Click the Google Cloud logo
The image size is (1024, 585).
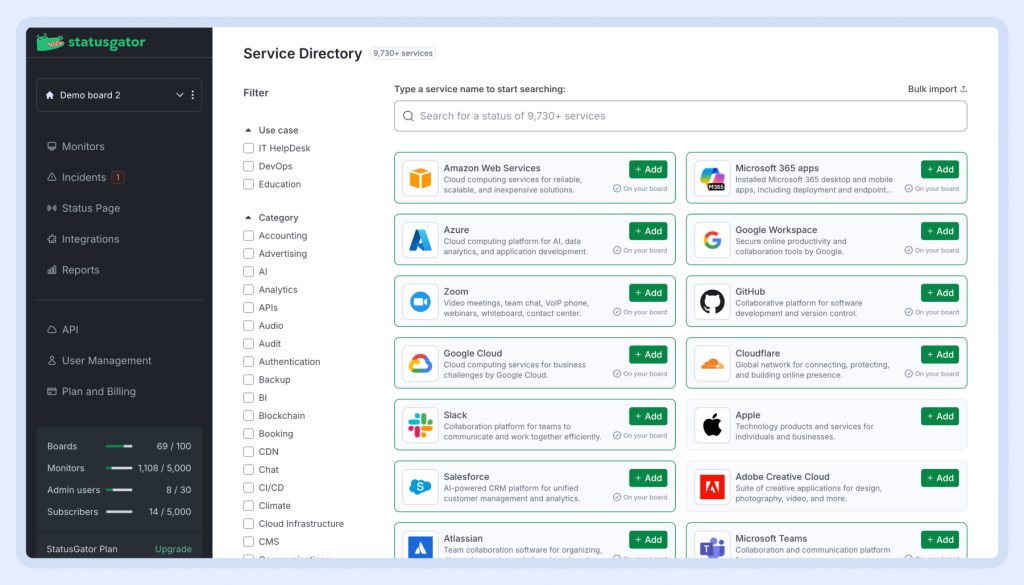coord(420,363)
